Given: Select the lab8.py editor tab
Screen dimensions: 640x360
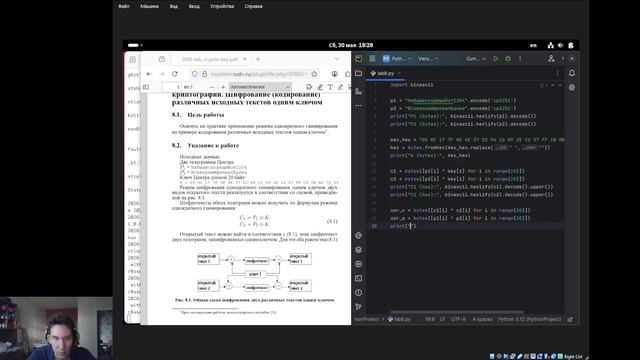Looking at the screenshot, I should click(385, 73).
